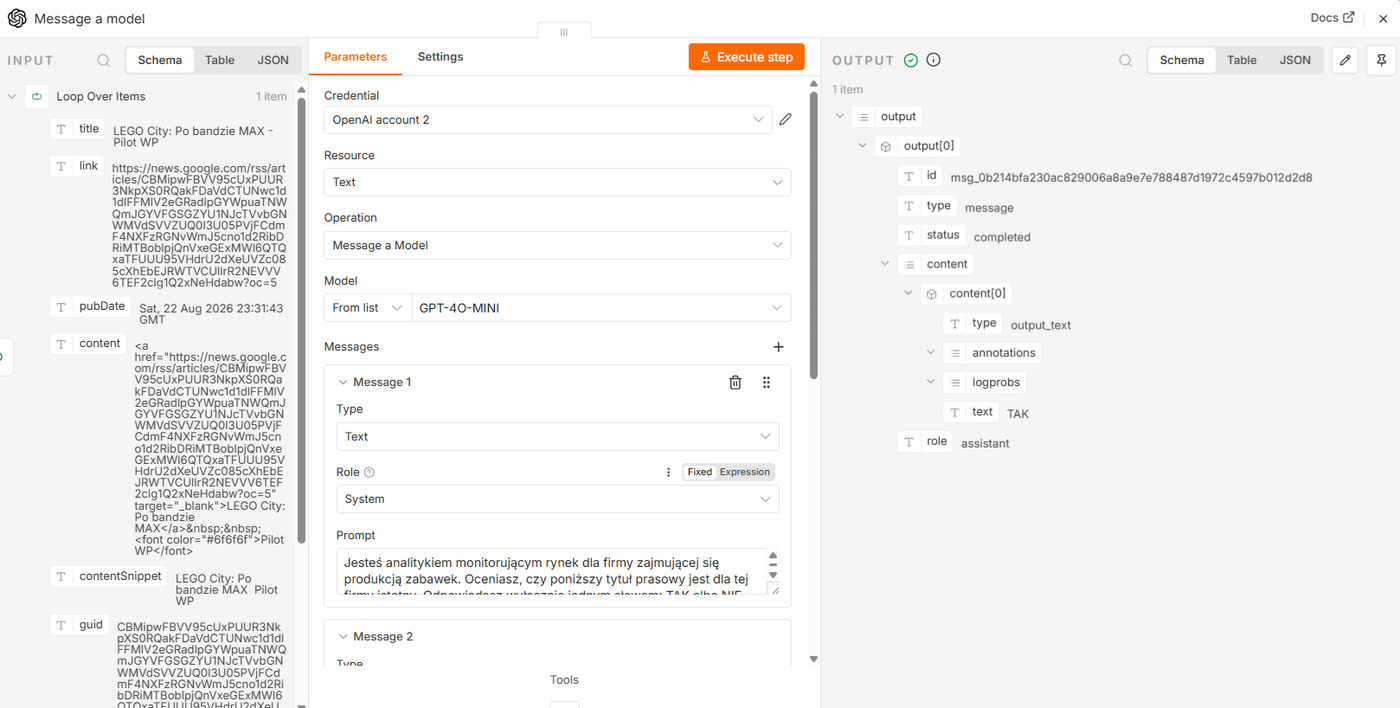Open the Message 1 Type dropdown
This screenshot has width=1400, height=708.
tap(557, 437)
